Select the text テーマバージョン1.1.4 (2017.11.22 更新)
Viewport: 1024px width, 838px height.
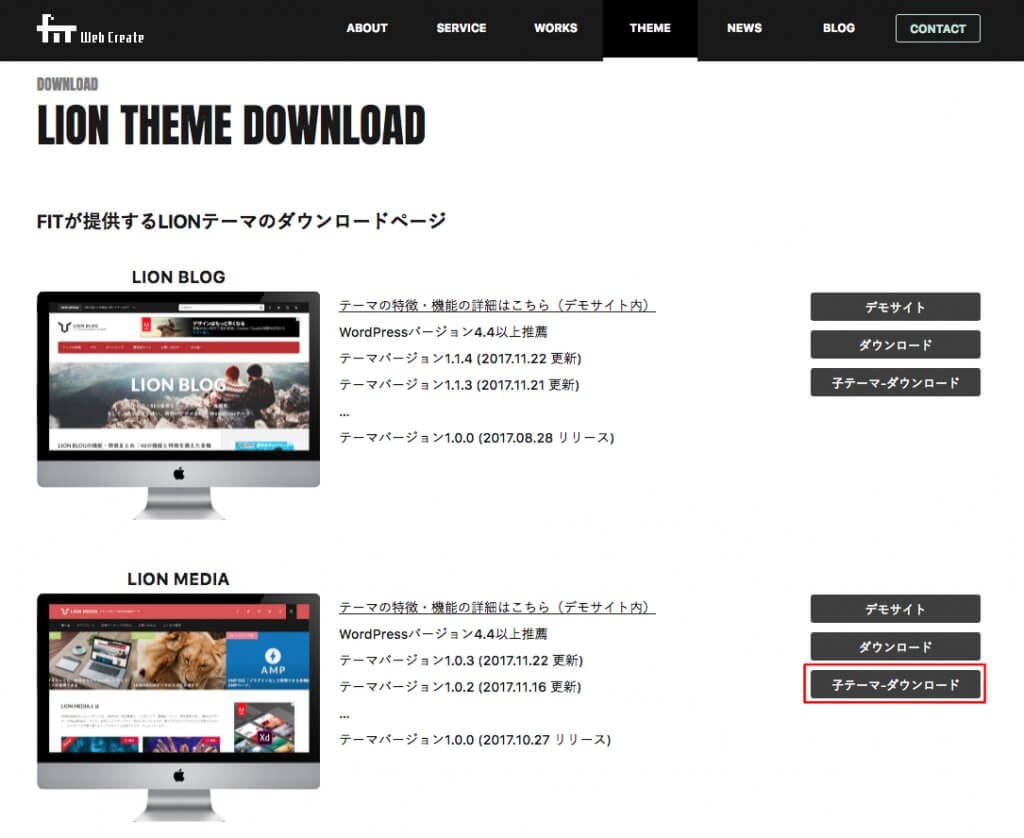coord(460,359)
